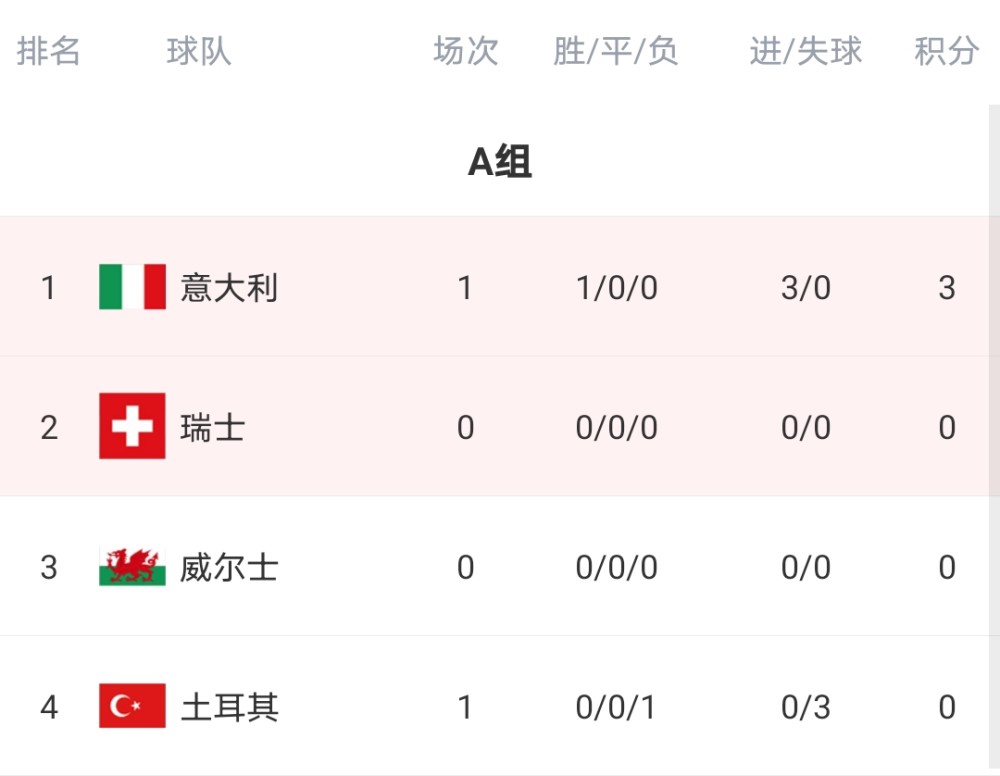Click Italy's 3/0 goals figure
The width and height of the screenshot is (1000, 776).
coord(806,288)
